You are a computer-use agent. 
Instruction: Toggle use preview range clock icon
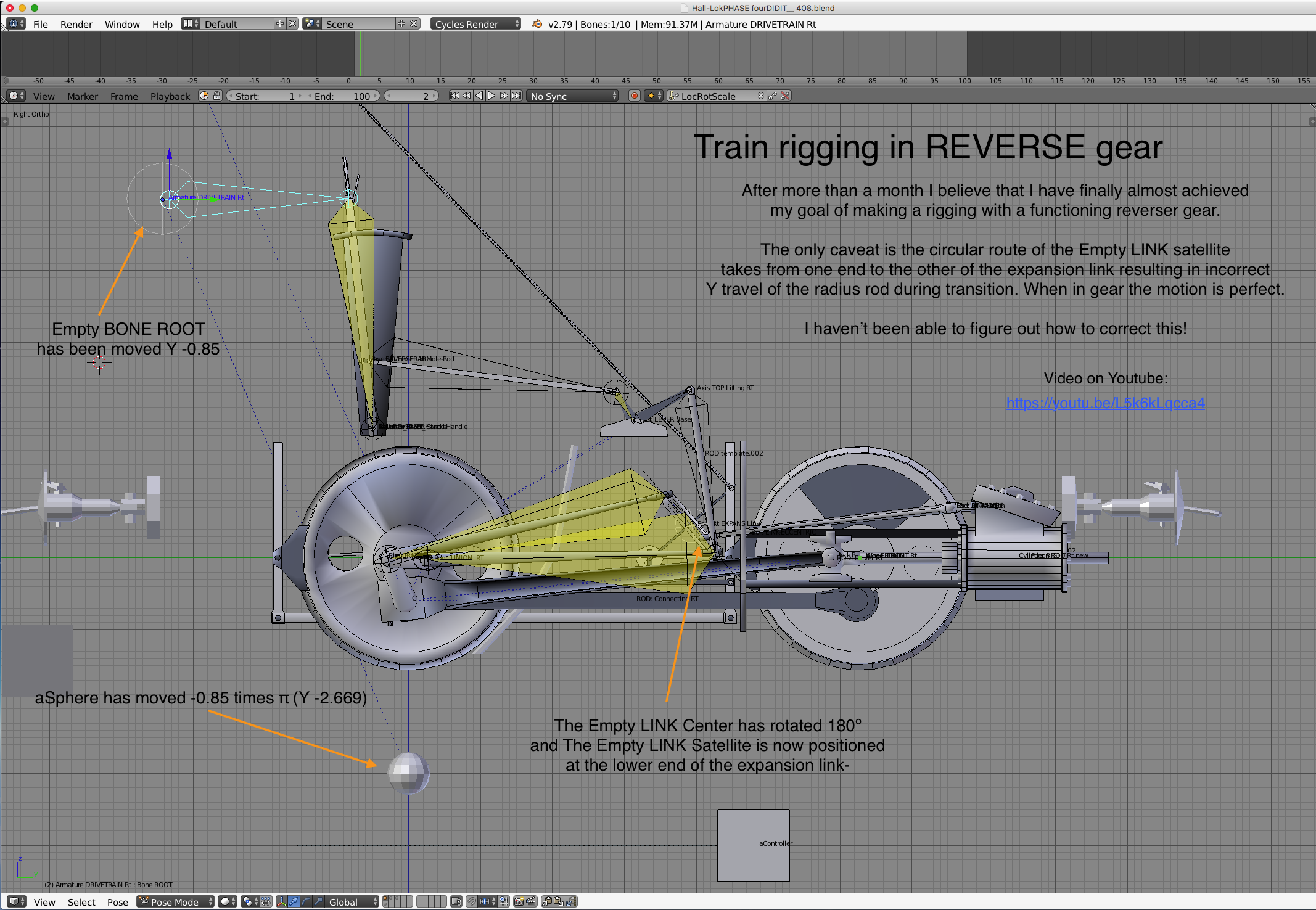coord(204,96)
